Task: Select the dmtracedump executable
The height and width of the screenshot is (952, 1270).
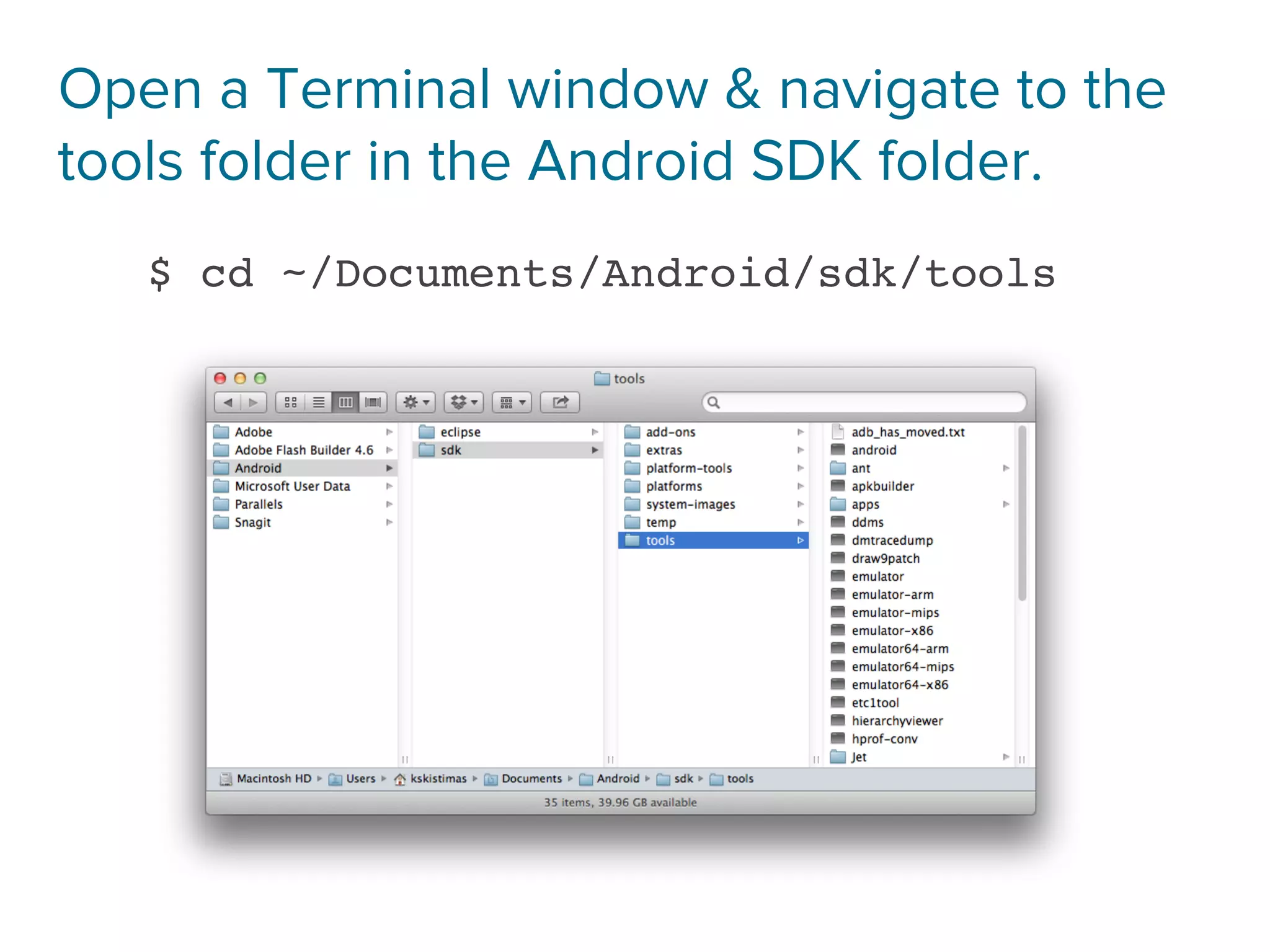Action: click(x=920, y=540)
